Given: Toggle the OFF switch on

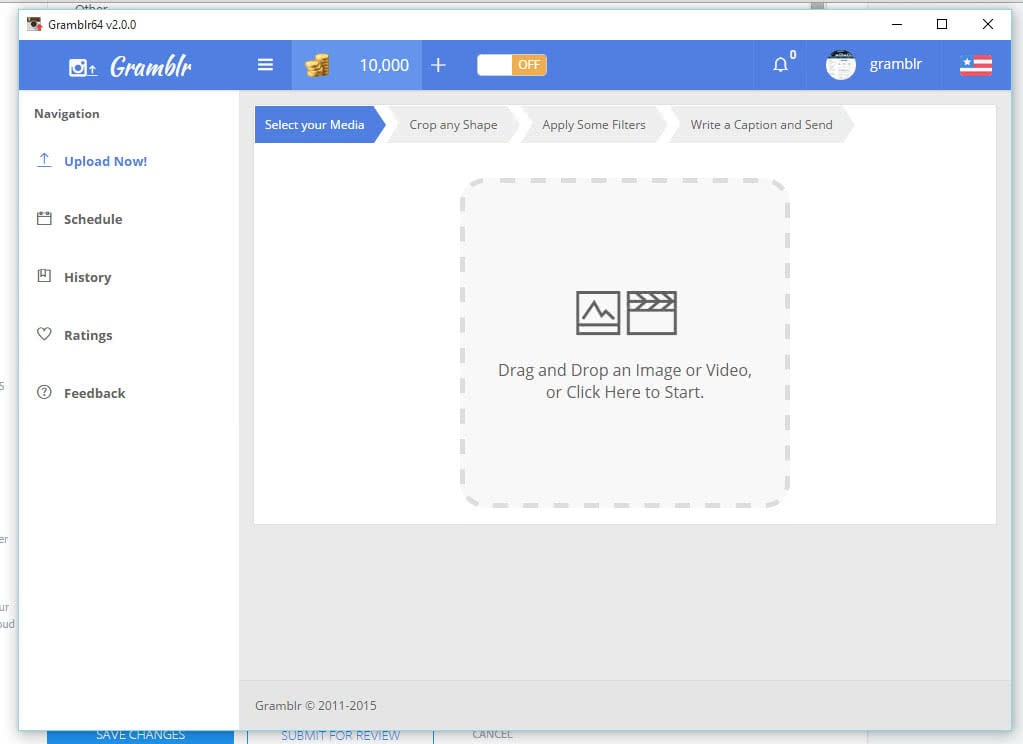Looking at the screenshot, I should [x=511, y=65].
